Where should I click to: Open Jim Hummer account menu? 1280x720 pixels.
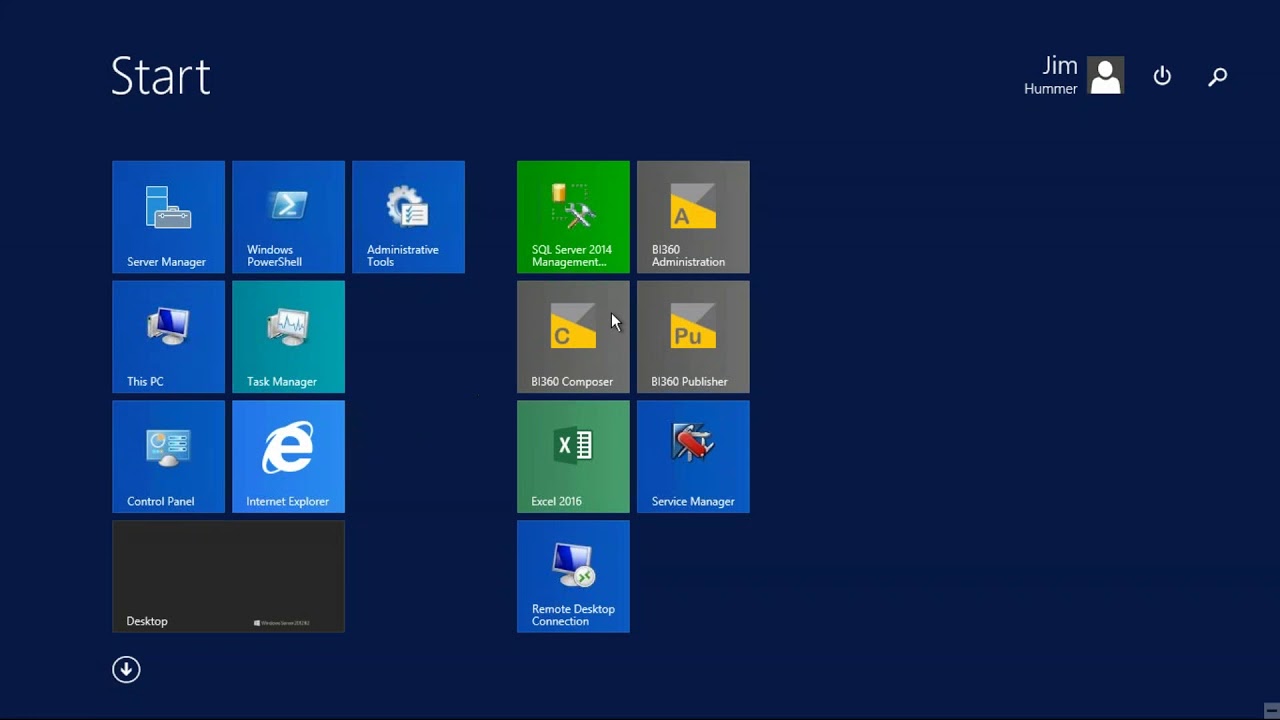coord(1074,76)
